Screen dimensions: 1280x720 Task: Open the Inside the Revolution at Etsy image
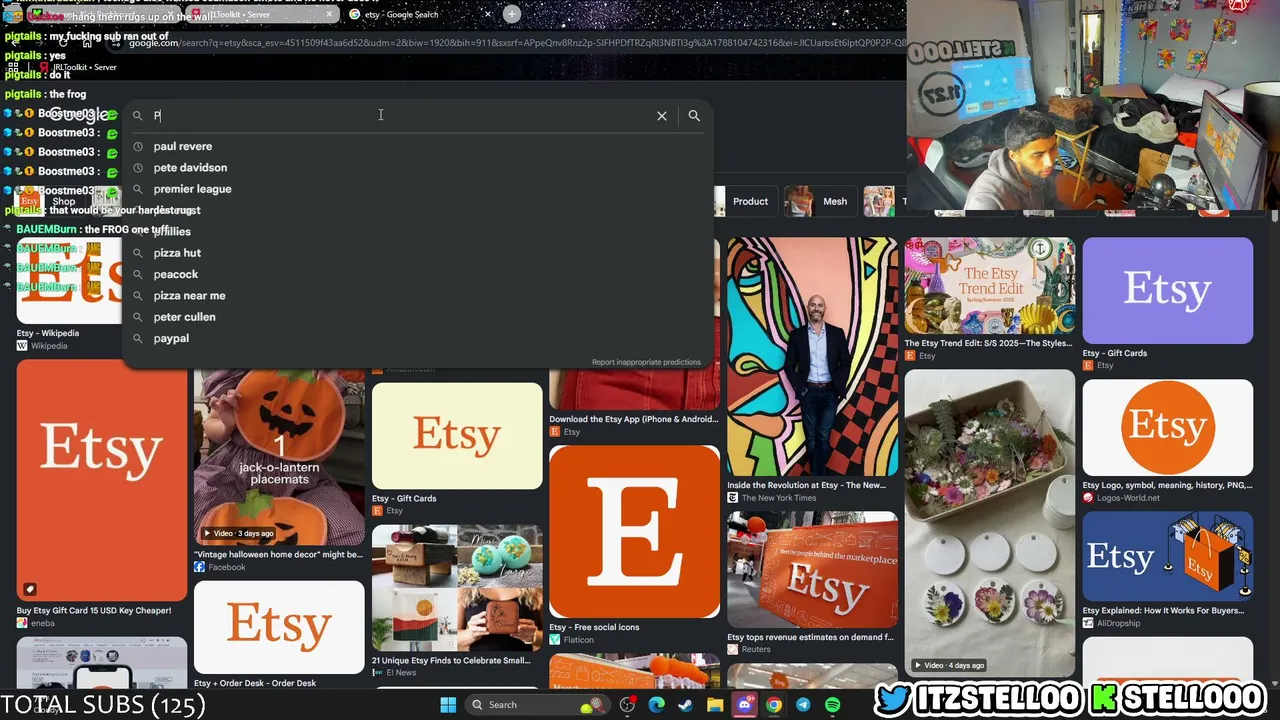point(812,356)
